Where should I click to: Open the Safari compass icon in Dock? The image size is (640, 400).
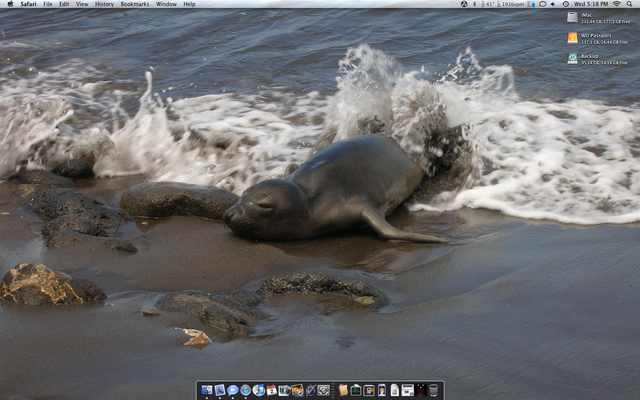click(245, 390)
